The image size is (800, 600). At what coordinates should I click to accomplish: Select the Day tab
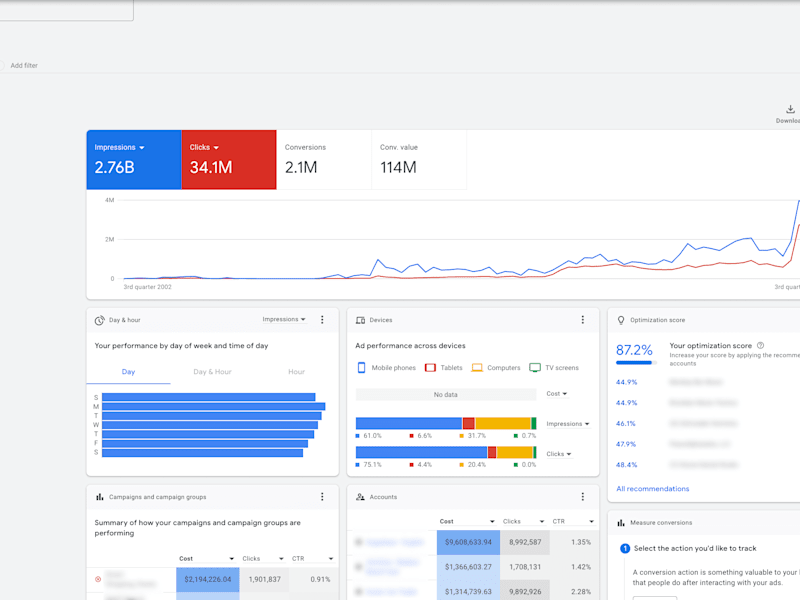point(129,372)
